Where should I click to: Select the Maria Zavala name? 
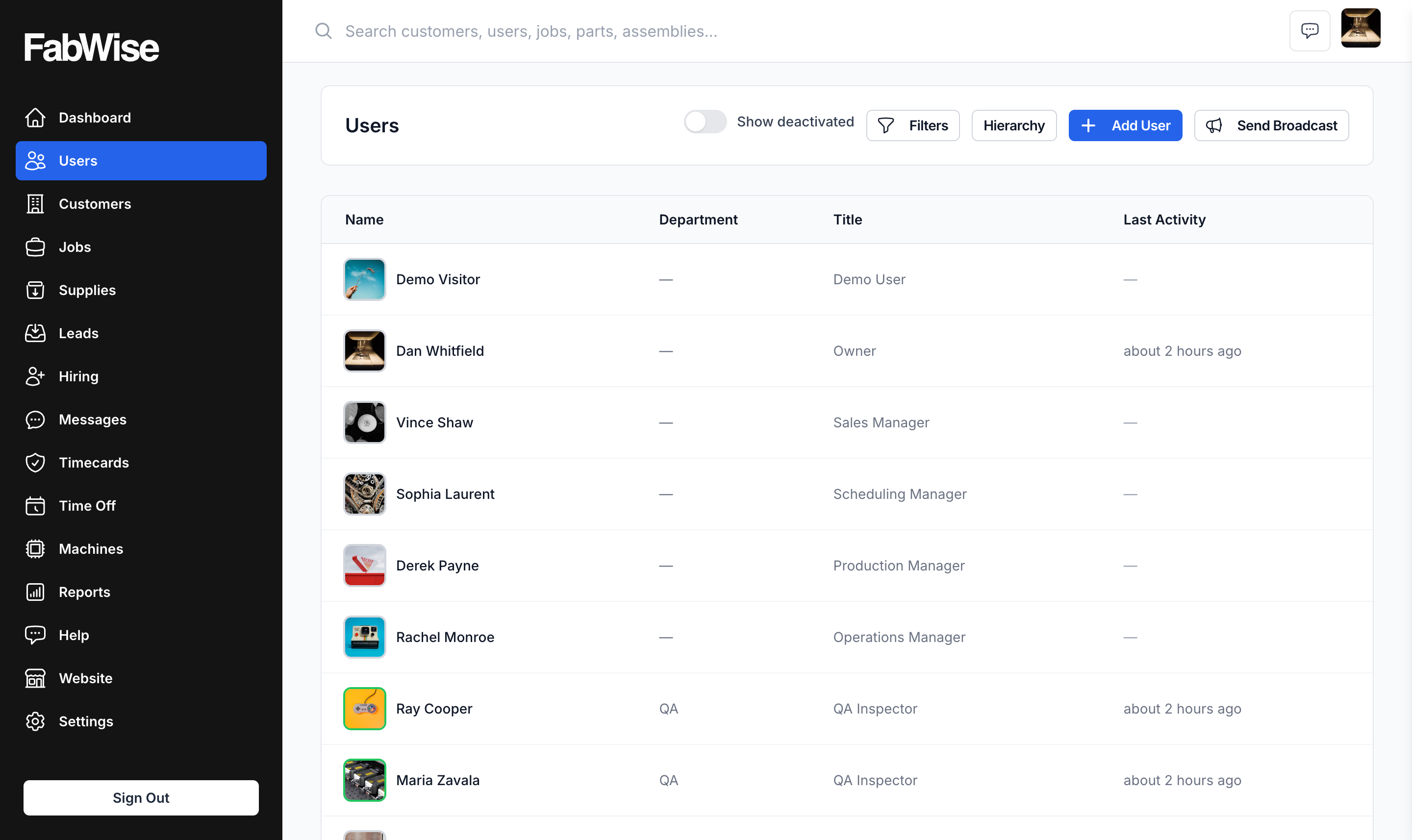pos(438,781)
